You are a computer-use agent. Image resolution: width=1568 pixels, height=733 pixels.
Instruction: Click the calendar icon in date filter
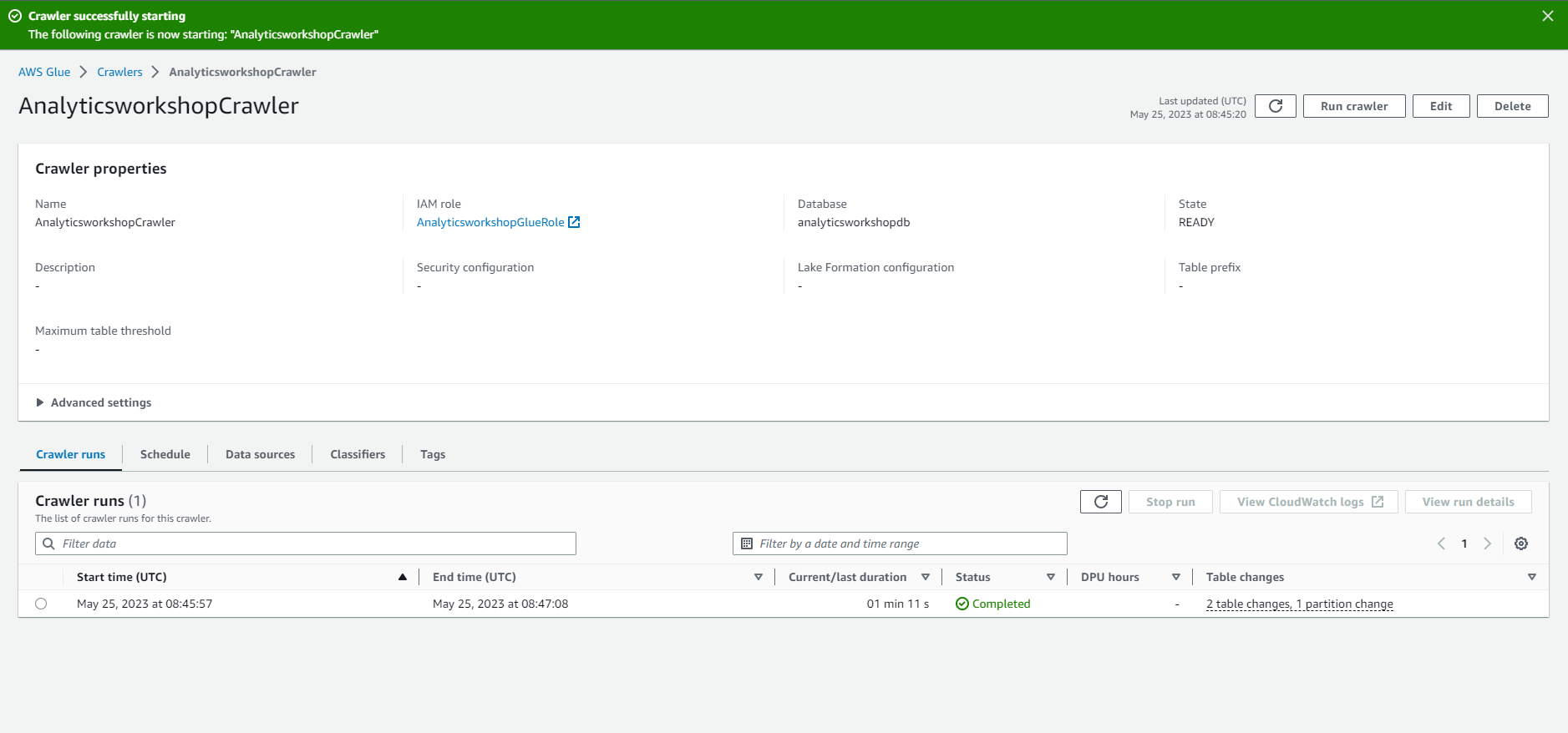pos(747,543)
